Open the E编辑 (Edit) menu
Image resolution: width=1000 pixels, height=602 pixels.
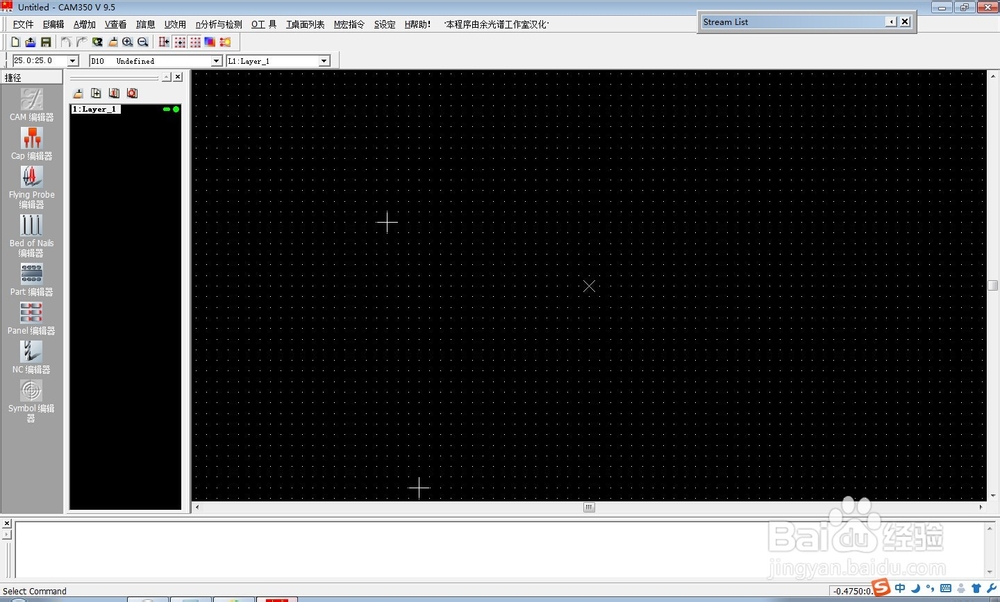coord(54,24)
